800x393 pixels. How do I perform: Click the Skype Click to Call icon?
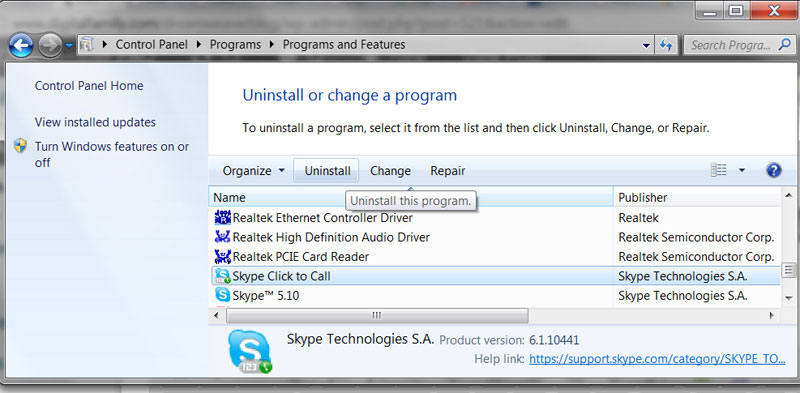(x=222, y=276)
